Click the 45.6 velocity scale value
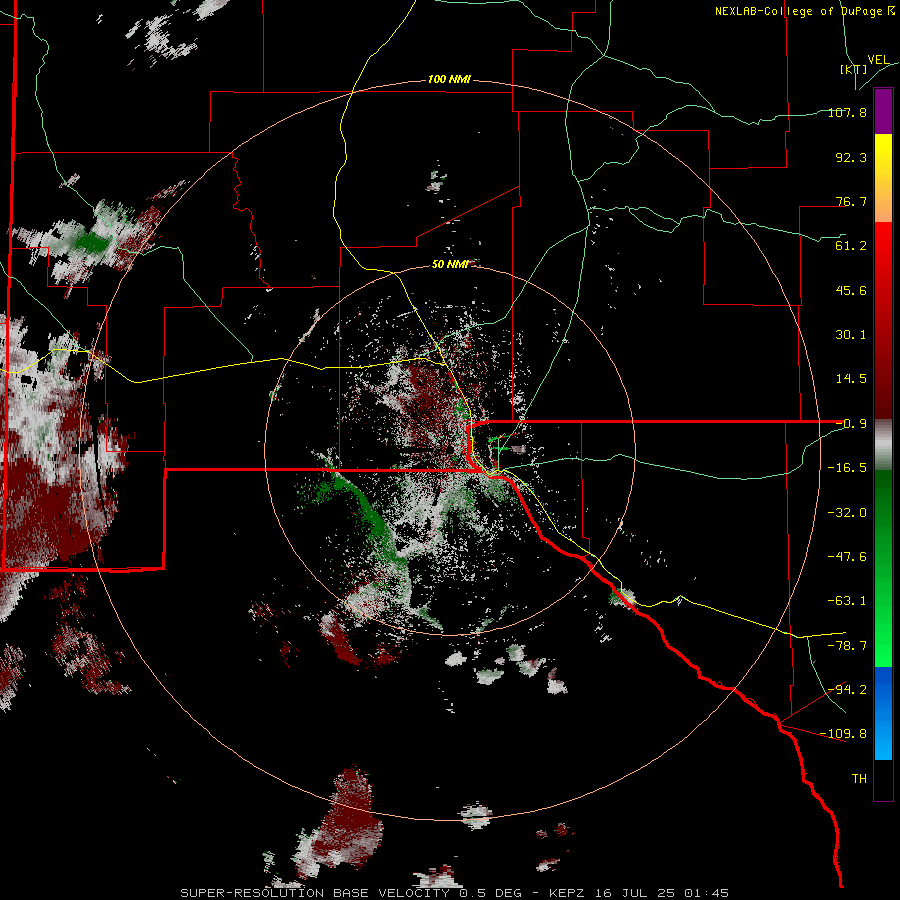 click(x=851, y=290)
